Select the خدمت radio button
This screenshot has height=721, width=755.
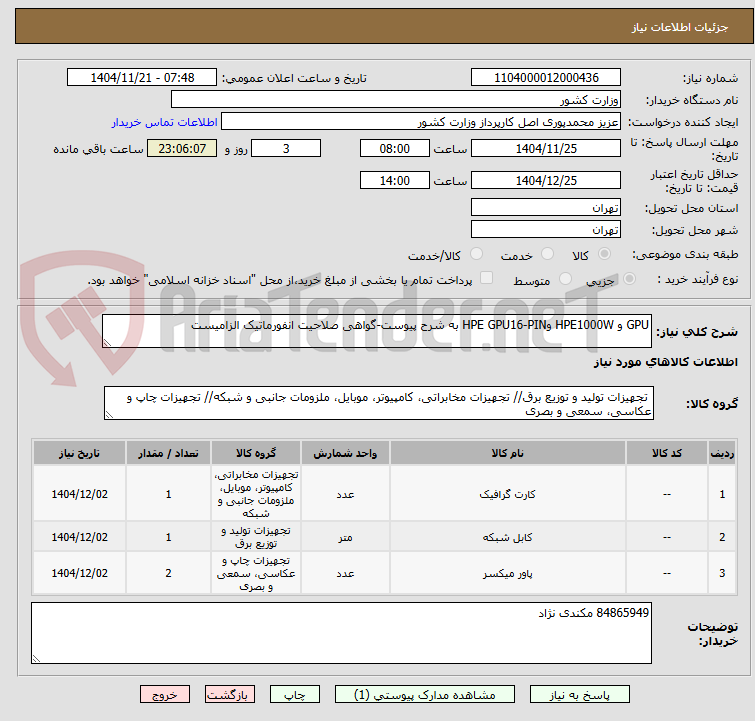547,253
